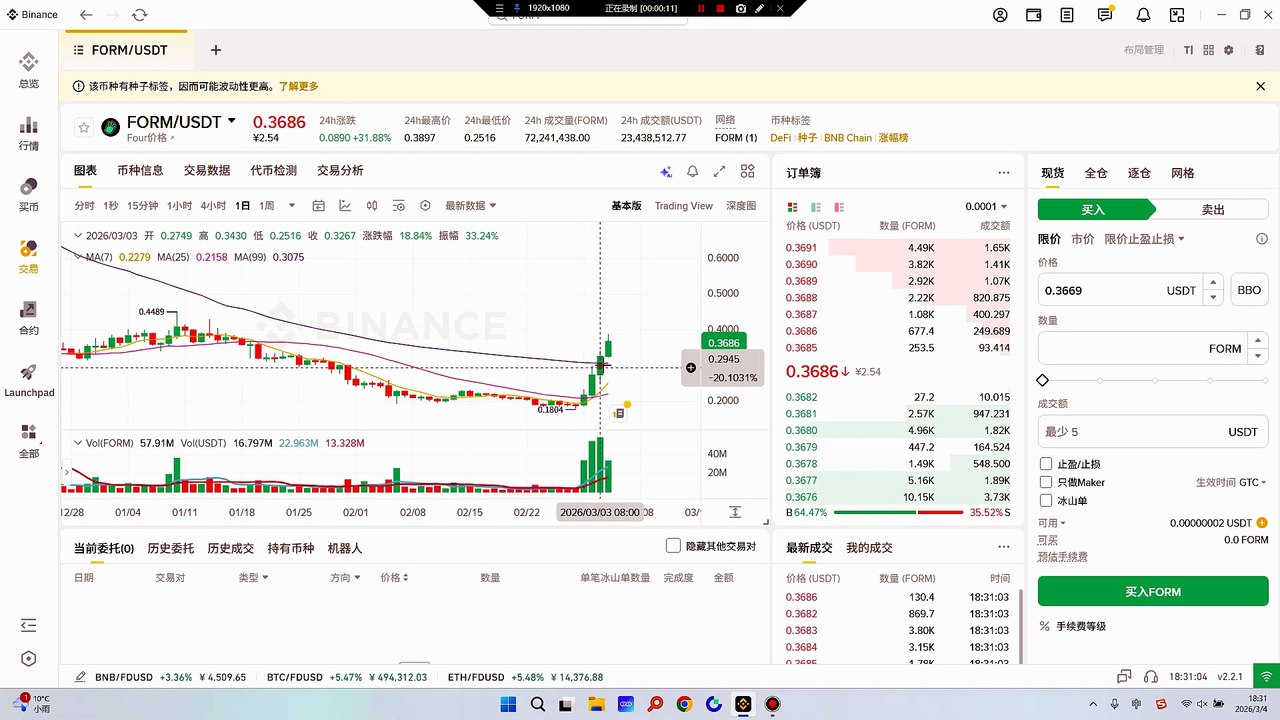Click the multi-chart grid icon above chart
The width and height of the screenshot is (1280, 720).
(x=746, y=172)
